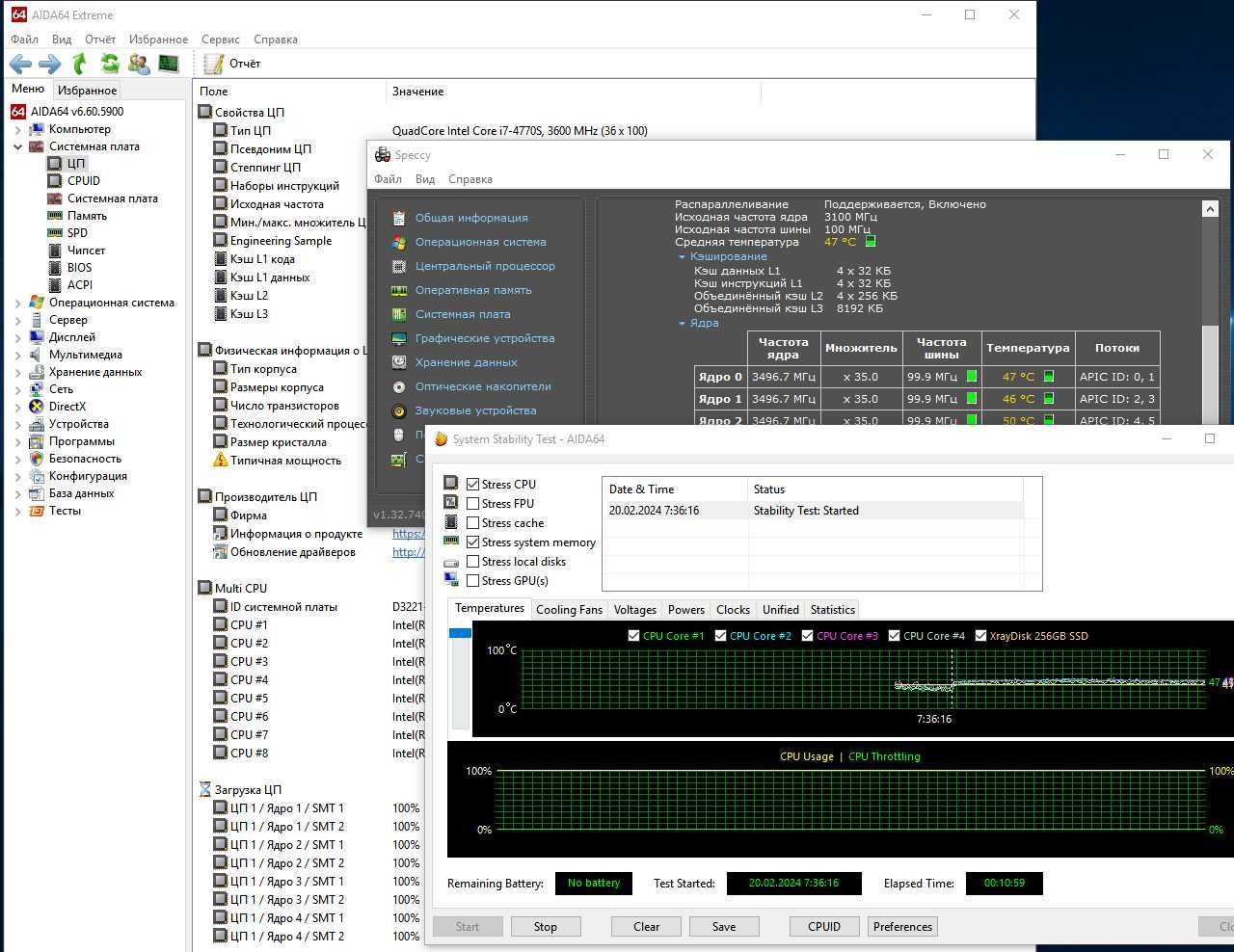The width and height of the screenshot is (1234, 952).
Task: Click the Forward arrow in AIDA64 toolbar
Action: pyautogui.click(x=49, y=64)
